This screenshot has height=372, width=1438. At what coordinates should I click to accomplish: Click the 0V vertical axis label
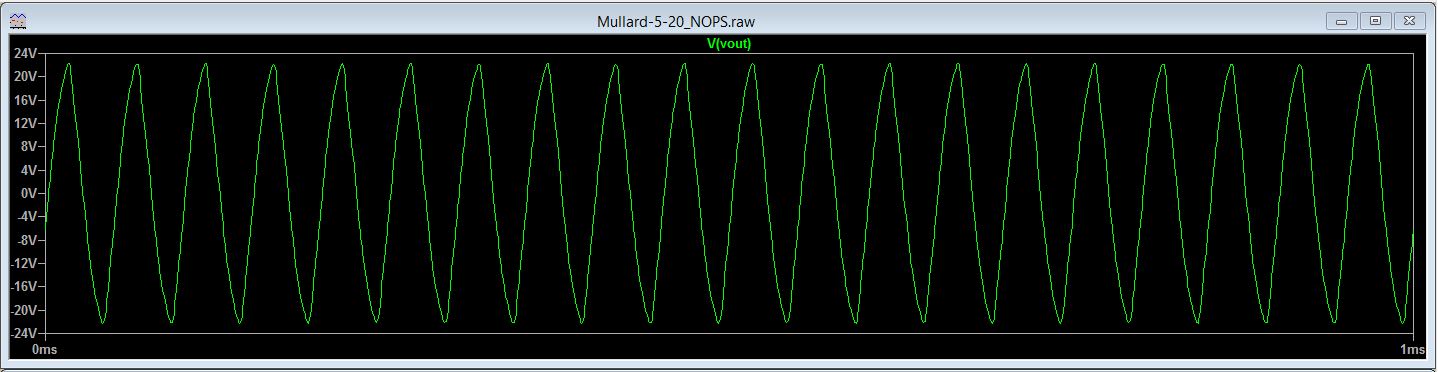[28, 193]
